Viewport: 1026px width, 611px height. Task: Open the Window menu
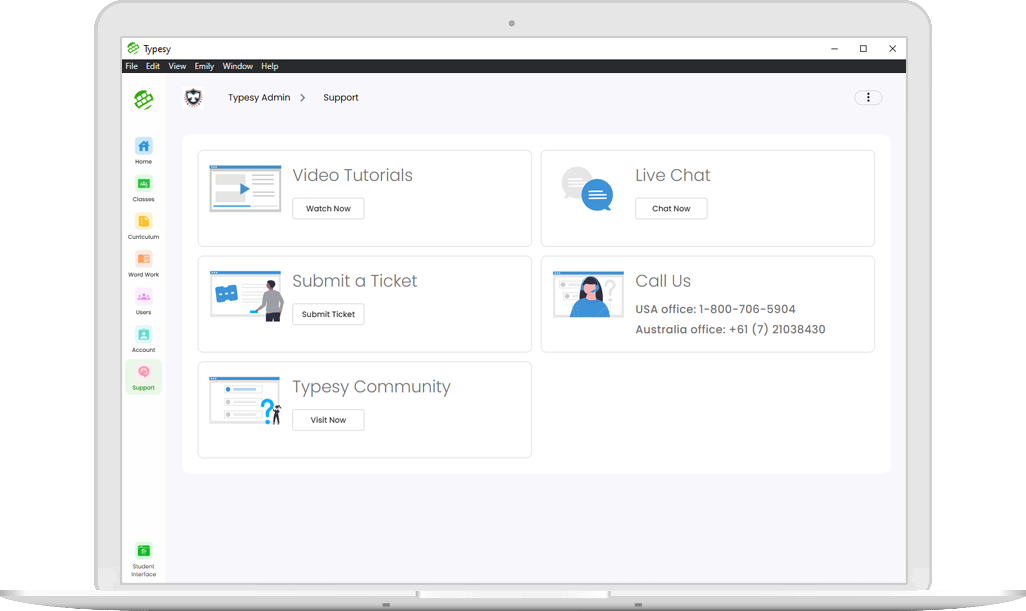[x=238, y=66]
